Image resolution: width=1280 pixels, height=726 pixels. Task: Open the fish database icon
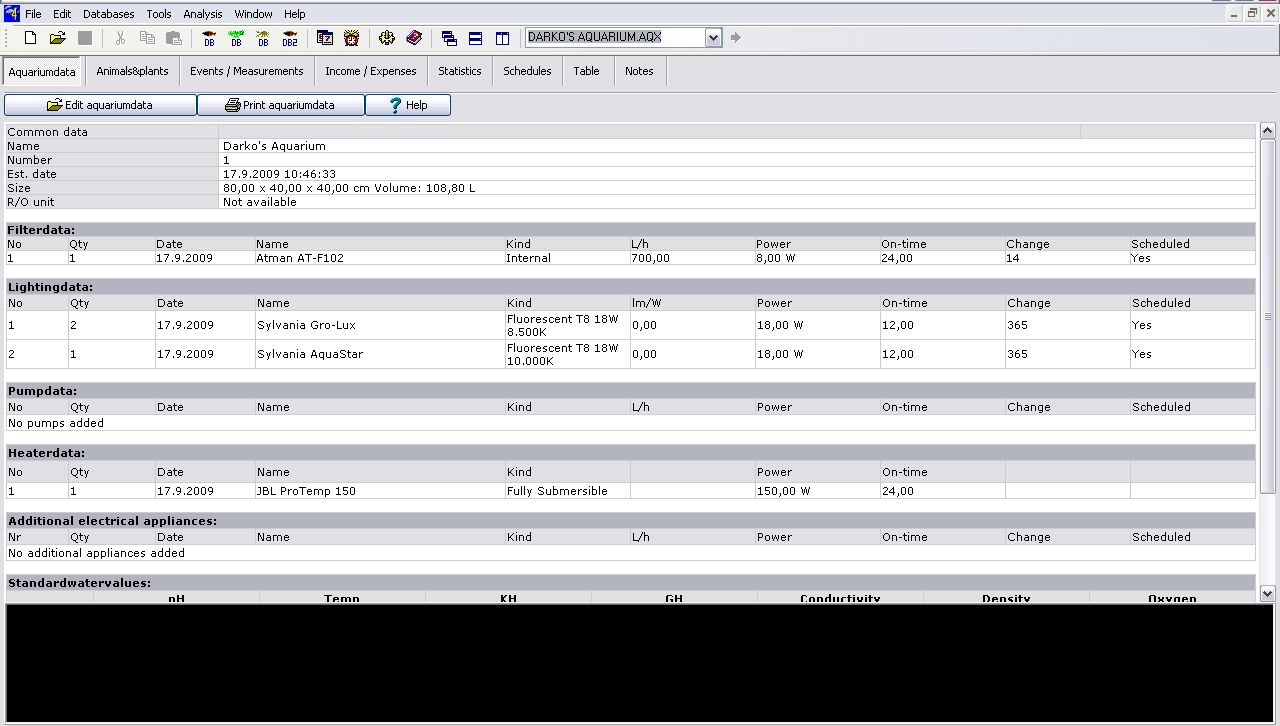(209, 38)
